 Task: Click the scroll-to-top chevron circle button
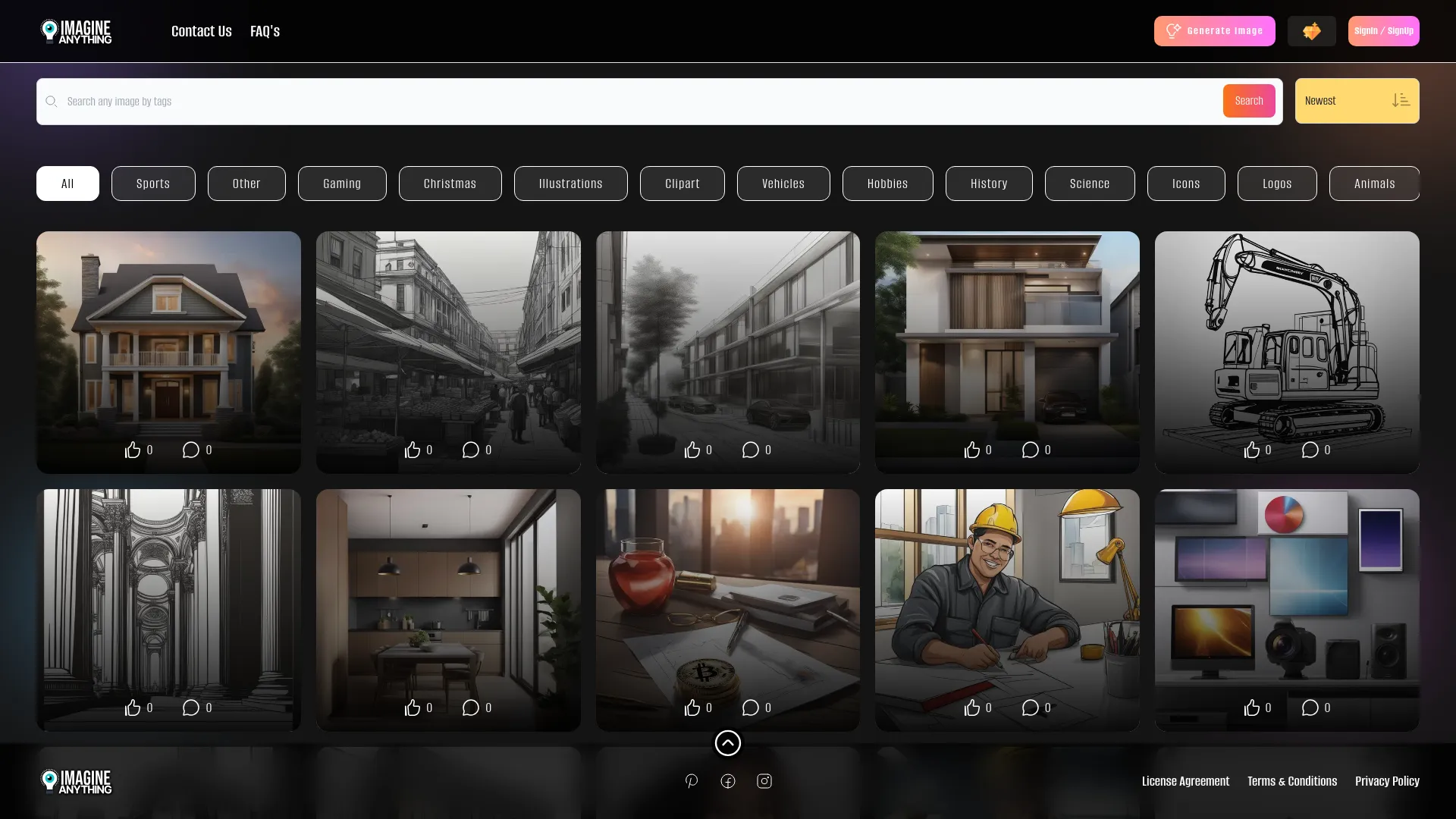[728, 743]
